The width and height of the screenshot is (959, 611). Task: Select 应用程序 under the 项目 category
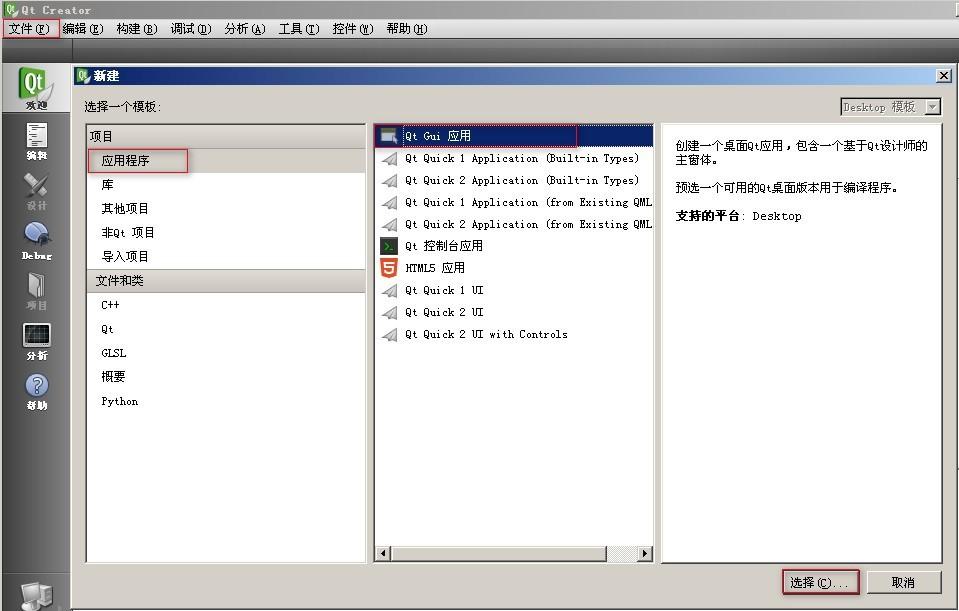(x=140, y=160)
